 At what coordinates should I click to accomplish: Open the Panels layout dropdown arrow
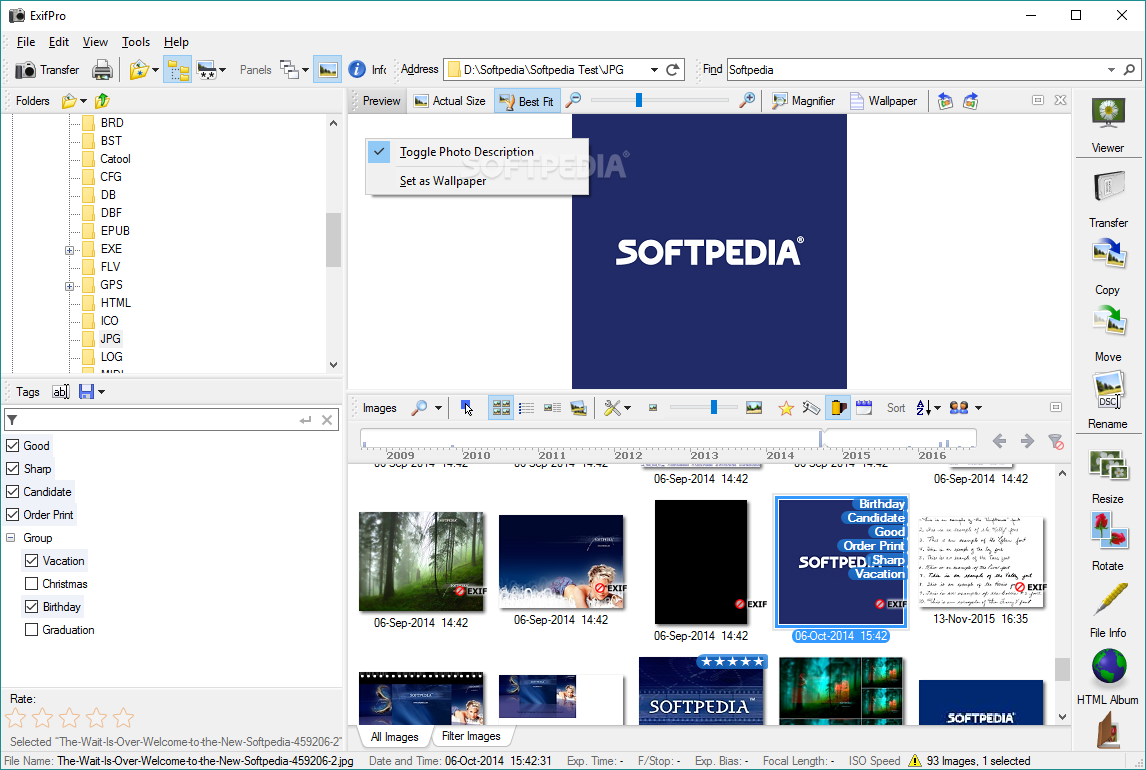306,70
